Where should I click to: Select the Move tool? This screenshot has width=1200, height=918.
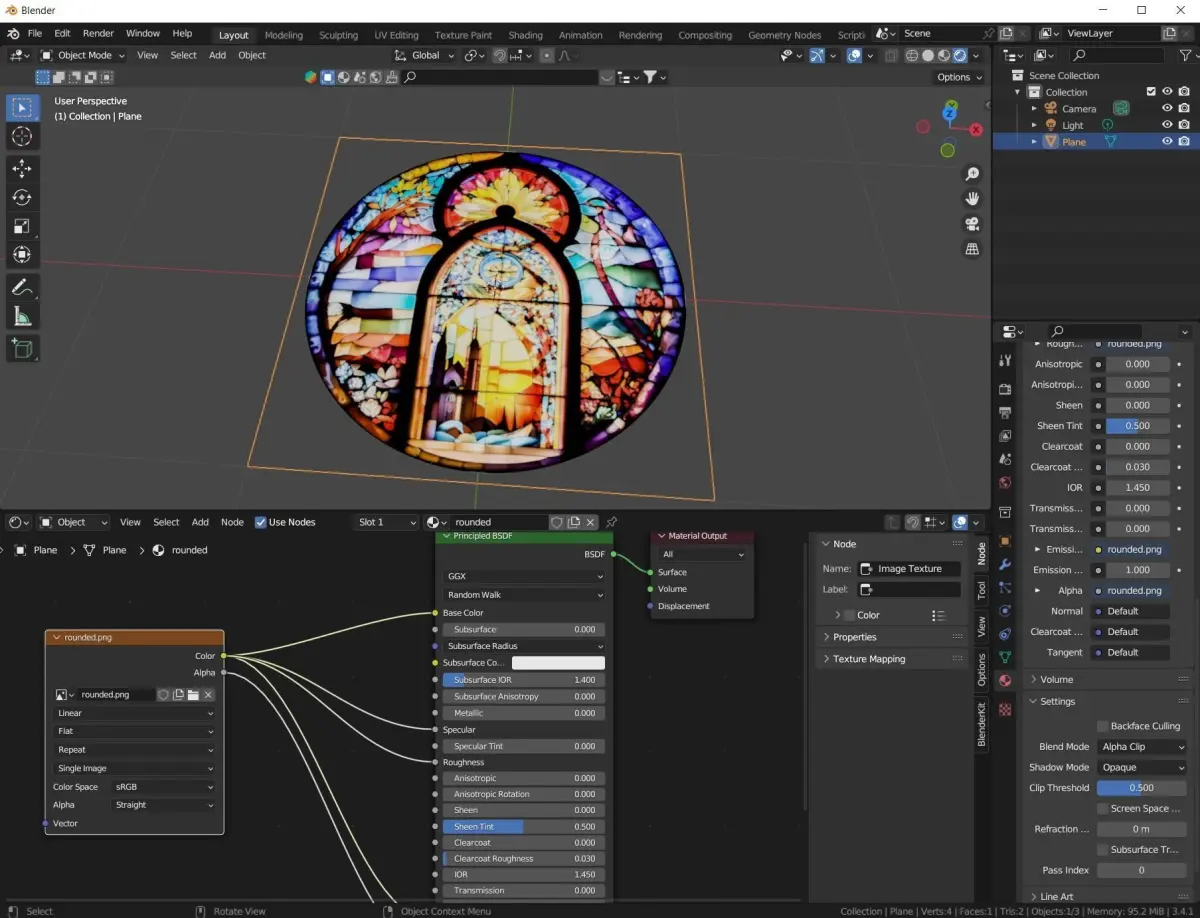(x=22, y=169)
